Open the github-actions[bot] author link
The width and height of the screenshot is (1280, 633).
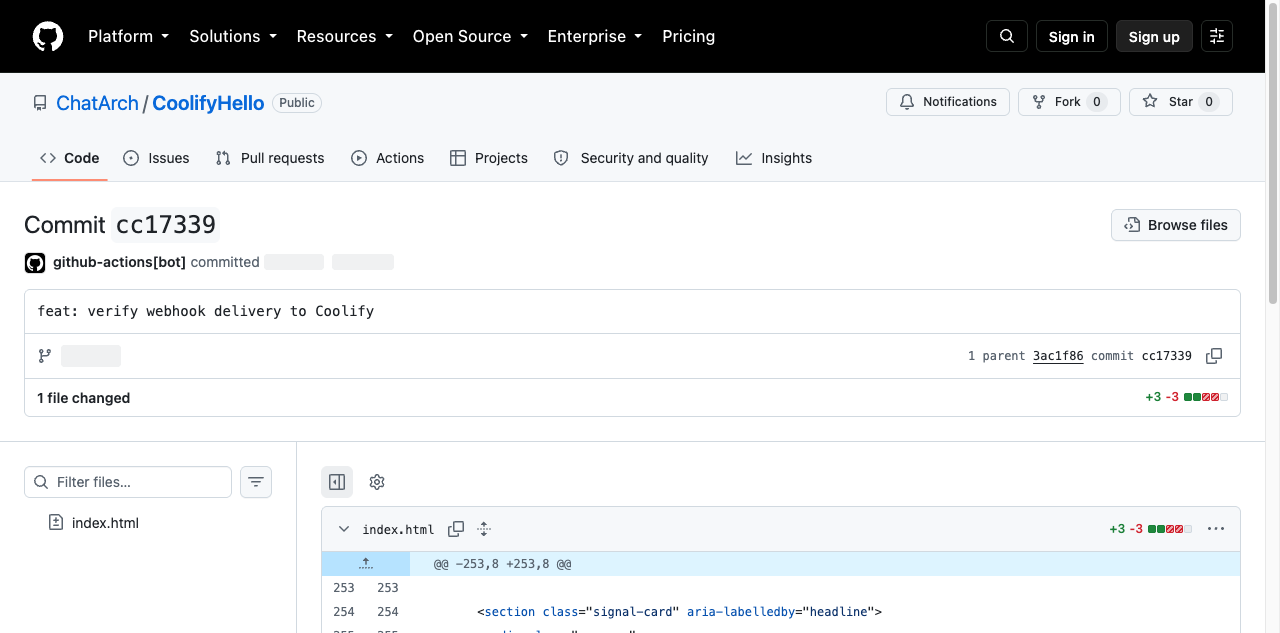tap(119, 262)
